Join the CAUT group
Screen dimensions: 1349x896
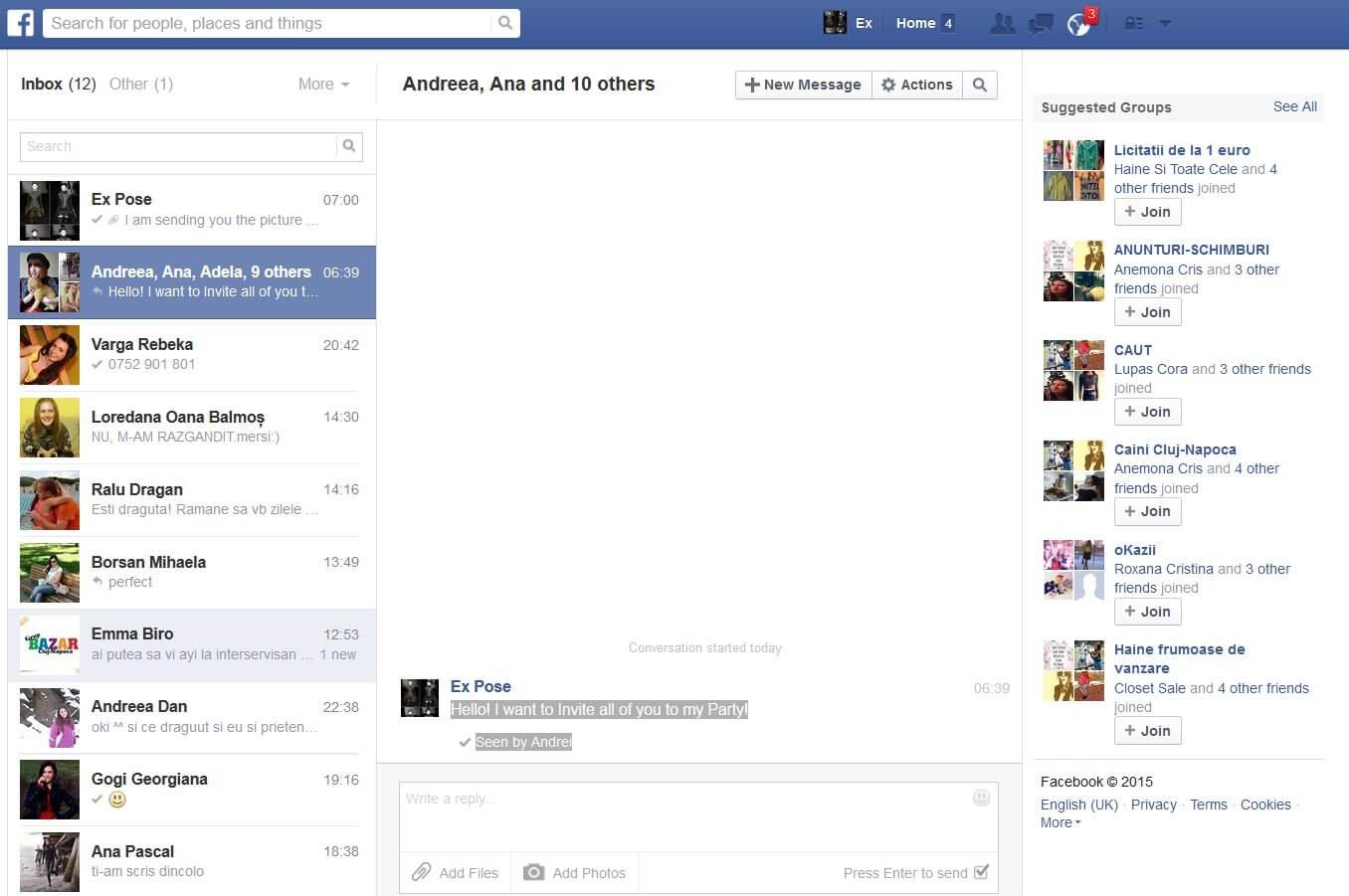tap(1147, 412)
